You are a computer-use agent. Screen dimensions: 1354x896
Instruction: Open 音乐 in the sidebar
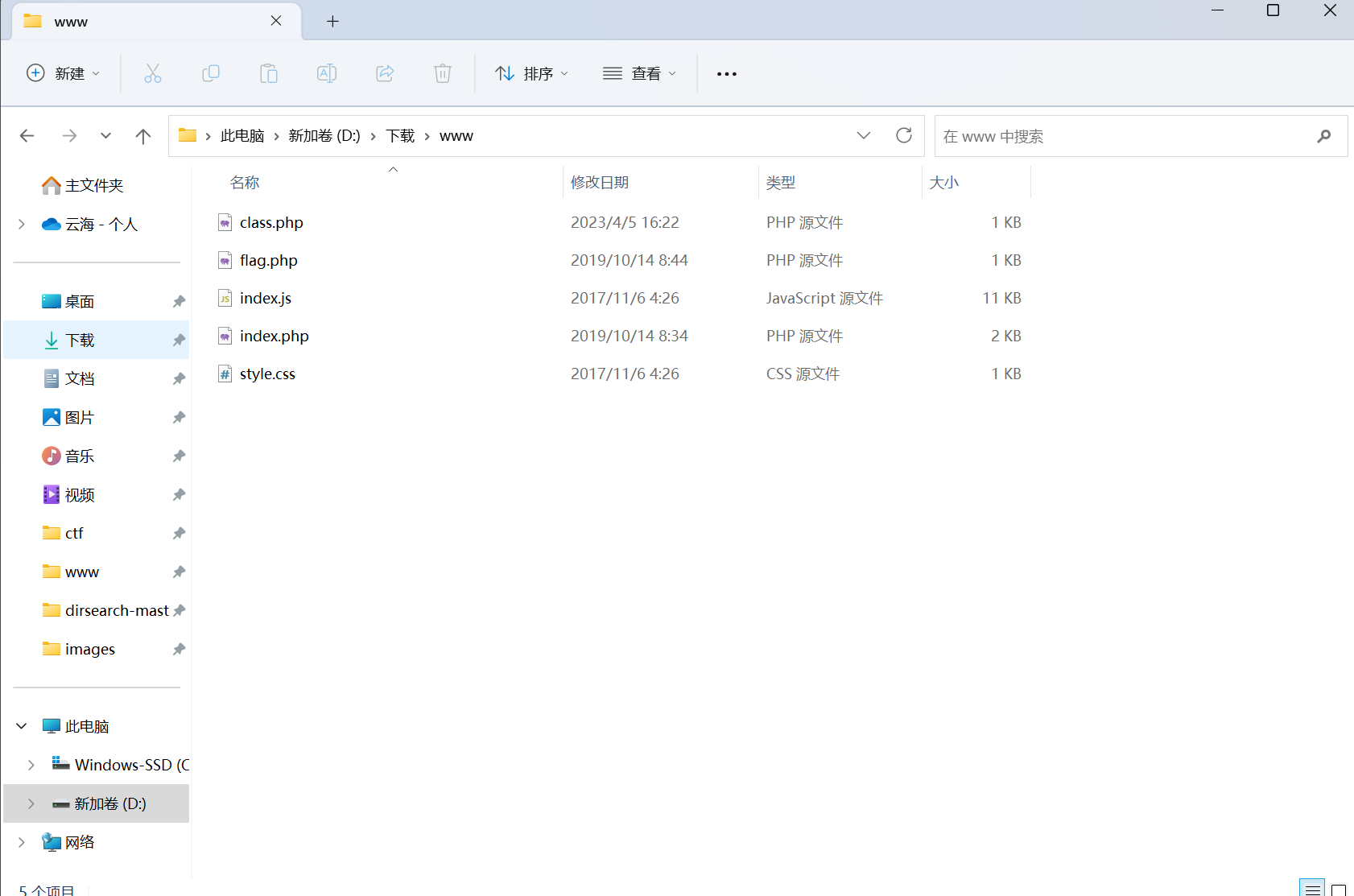click(x=80, y=456)
